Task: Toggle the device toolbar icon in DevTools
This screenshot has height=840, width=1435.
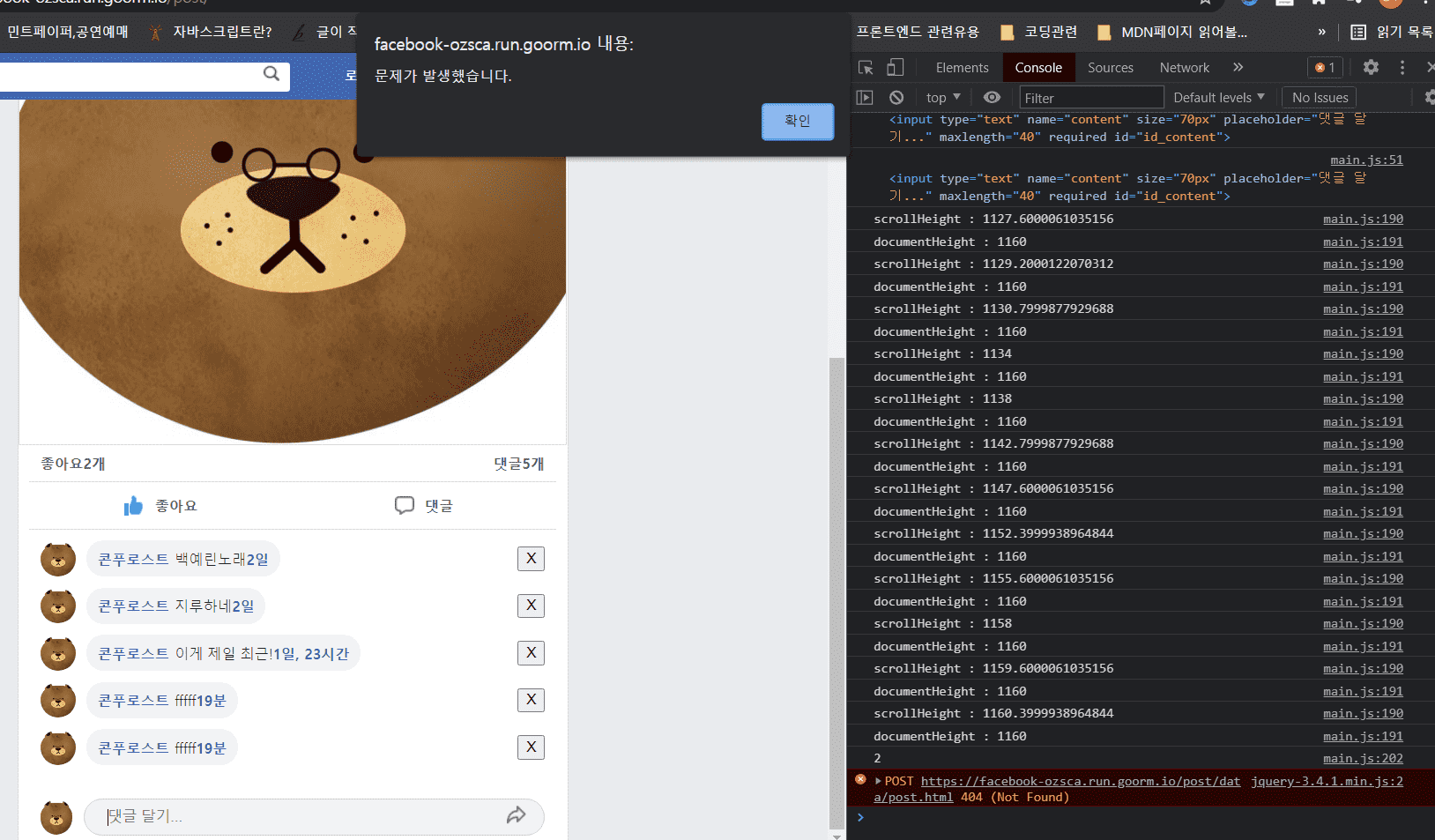Action: pyautogui.click(x=895, y=68)
